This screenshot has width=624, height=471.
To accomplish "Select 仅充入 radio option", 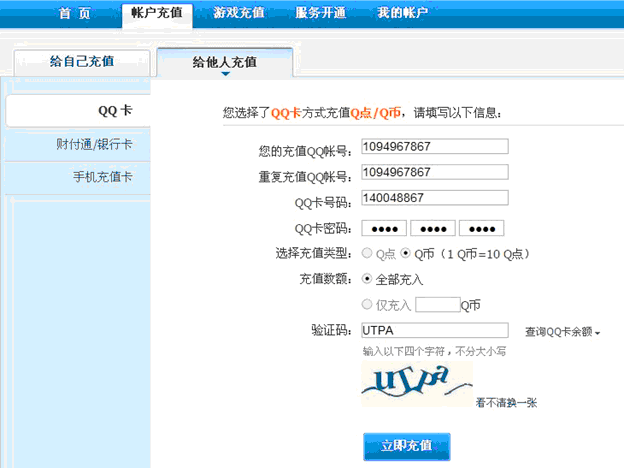I will tap(367, 305).
